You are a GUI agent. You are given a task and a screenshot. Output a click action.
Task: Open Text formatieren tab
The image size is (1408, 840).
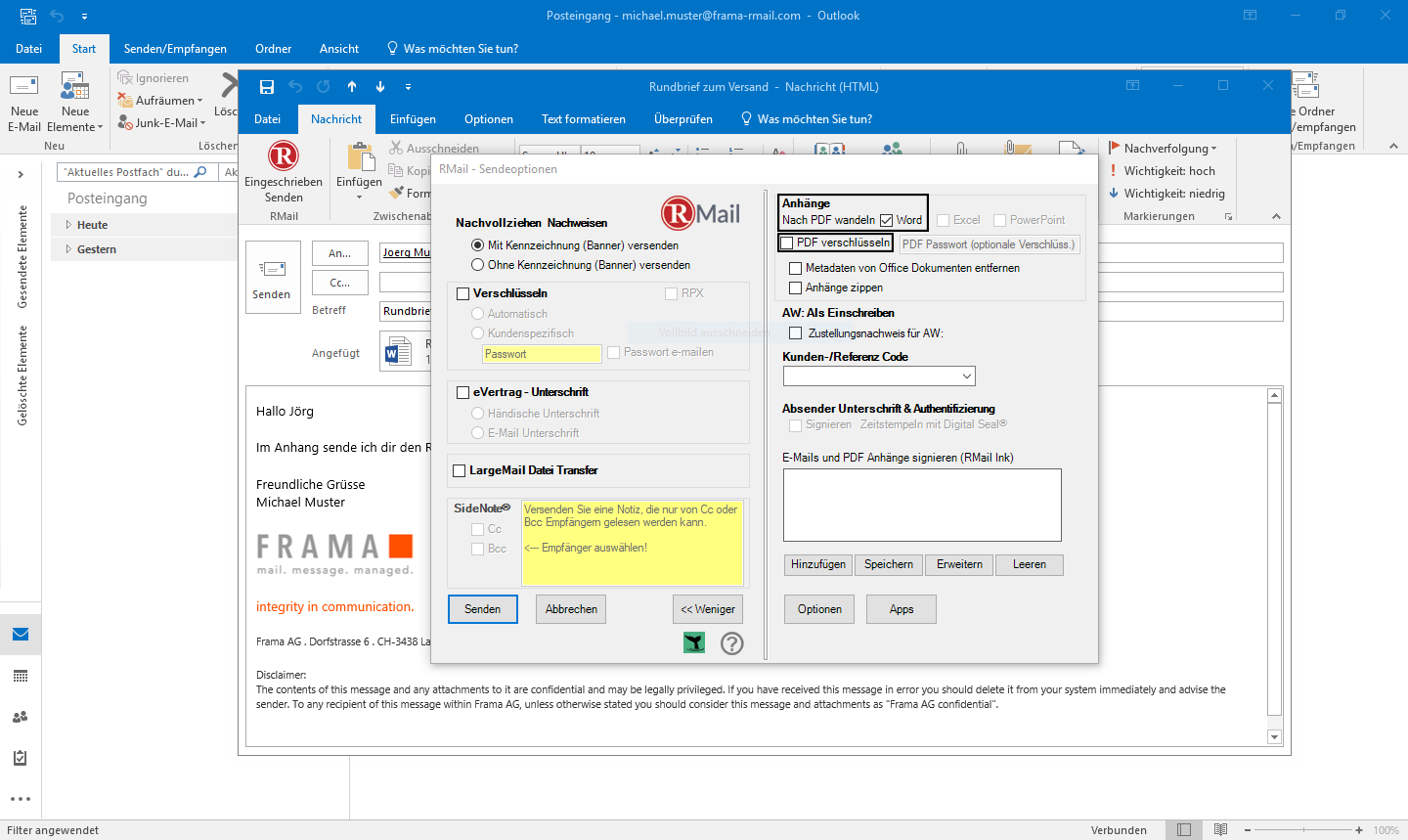[x=584, y=119]
